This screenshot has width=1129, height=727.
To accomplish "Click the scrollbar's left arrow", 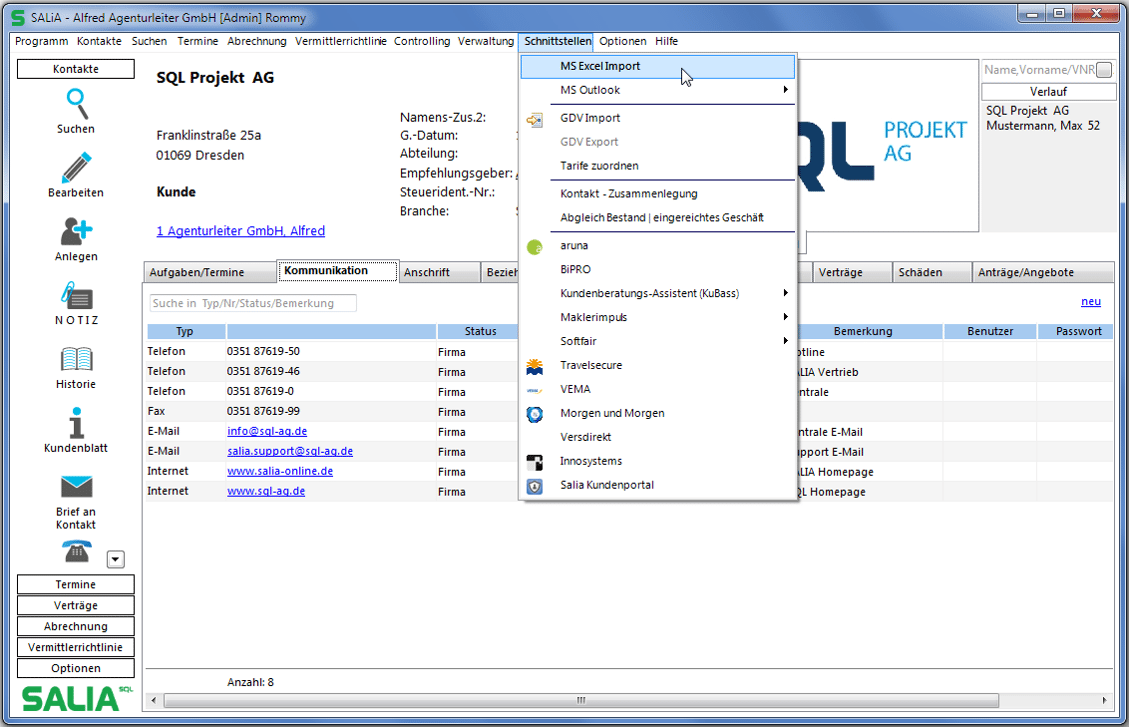I will tap(153, 700).
